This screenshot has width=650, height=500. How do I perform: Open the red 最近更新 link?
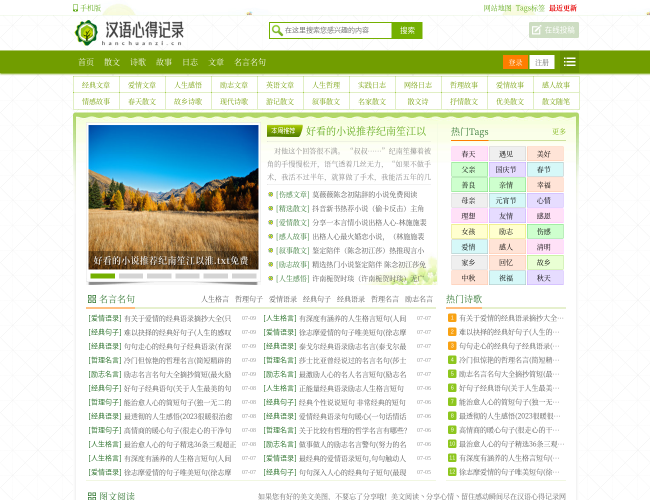click(563, 8)
